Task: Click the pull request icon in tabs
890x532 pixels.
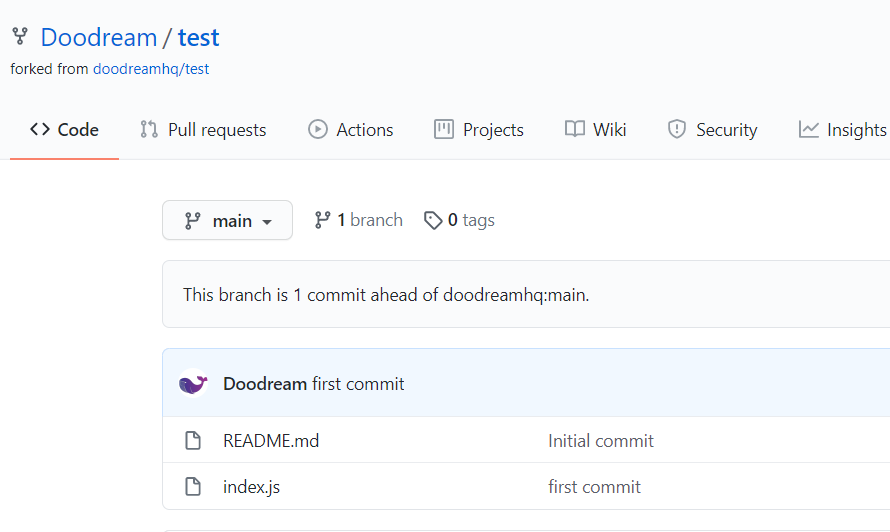Action: coord(149,129)
